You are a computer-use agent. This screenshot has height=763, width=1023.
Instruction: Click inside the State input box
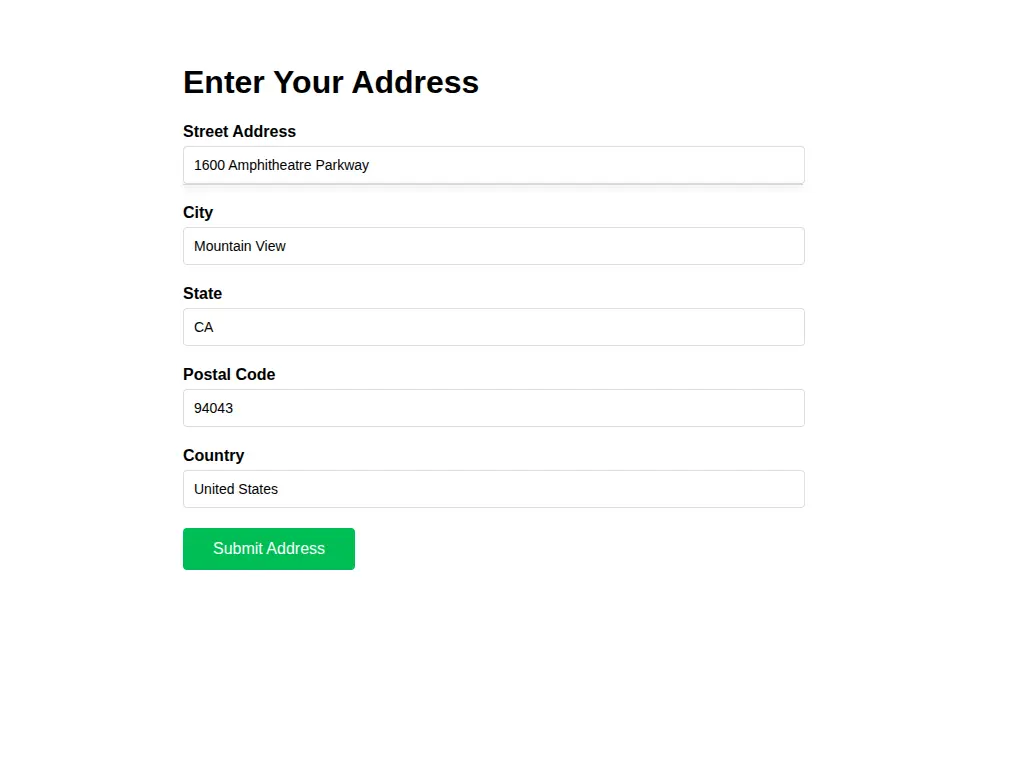[x=493, y=327]
